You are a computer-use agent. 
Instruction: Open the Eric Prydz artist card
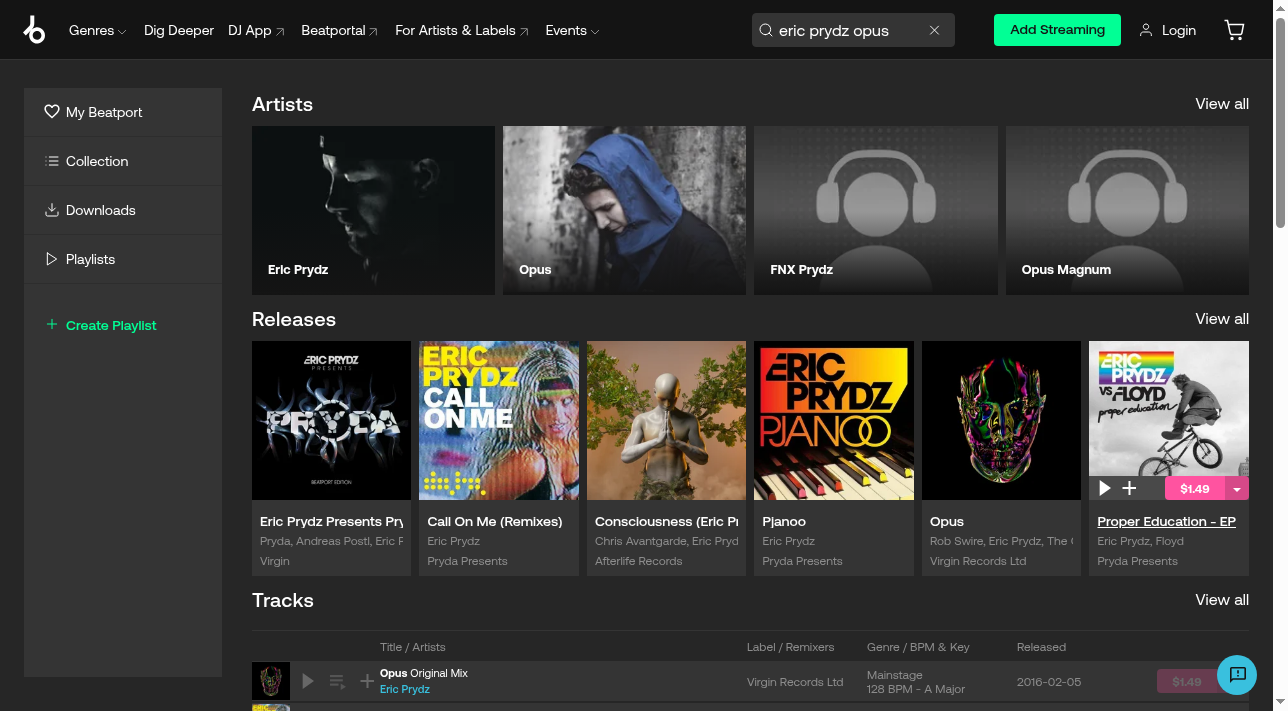373,210
